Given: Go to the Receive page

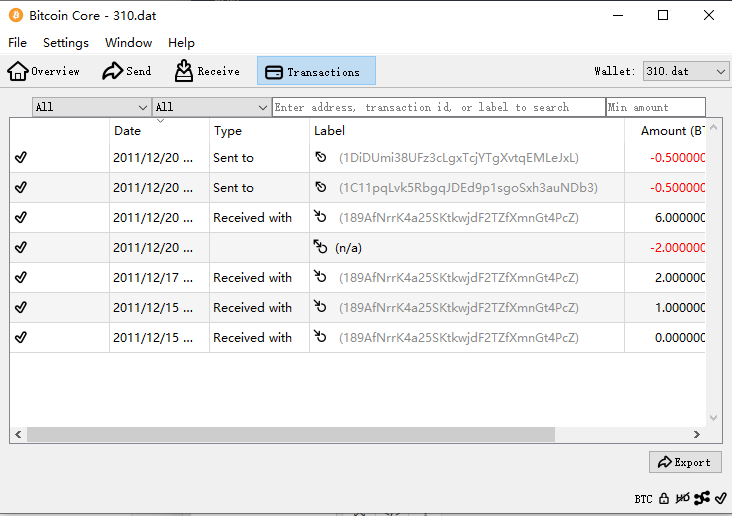Looking at the screenshot, I should (207, 71).
